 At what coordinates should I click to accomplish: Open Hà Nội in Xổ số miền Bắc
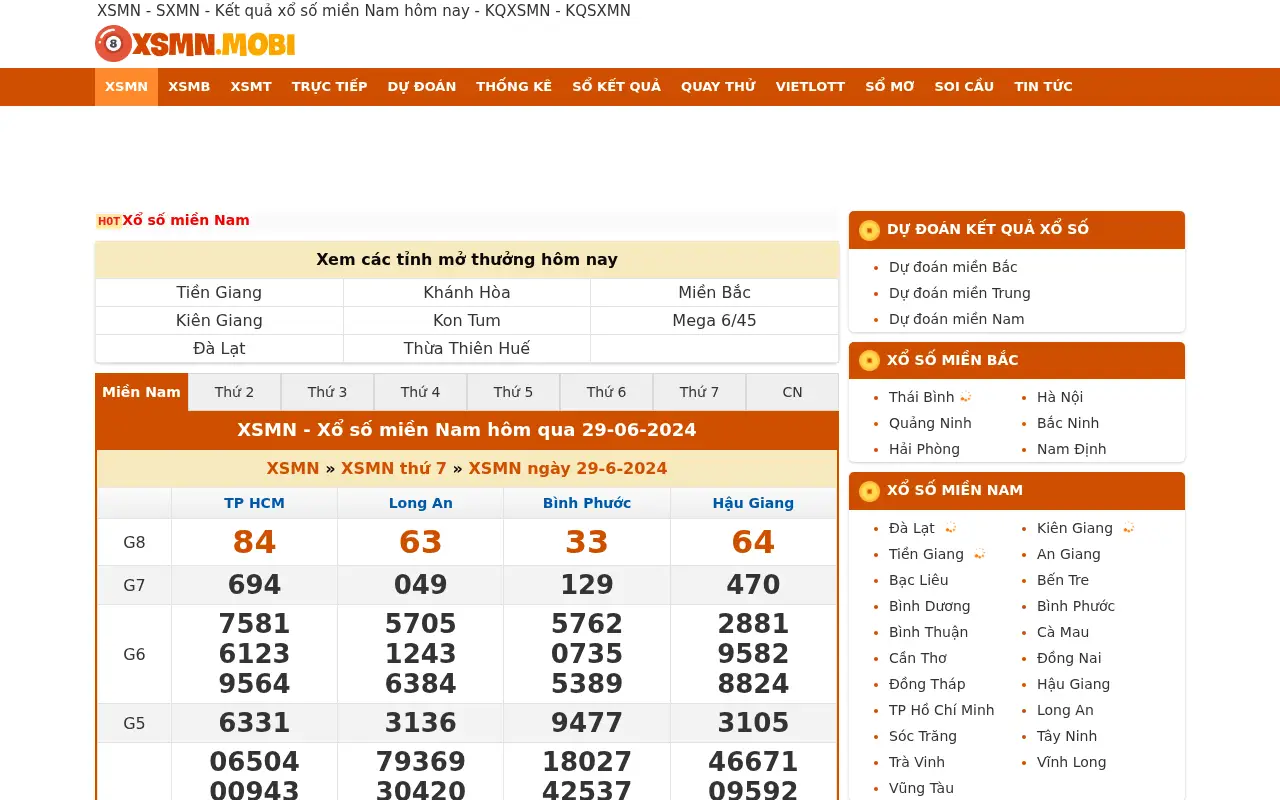tap(1060, 397)
